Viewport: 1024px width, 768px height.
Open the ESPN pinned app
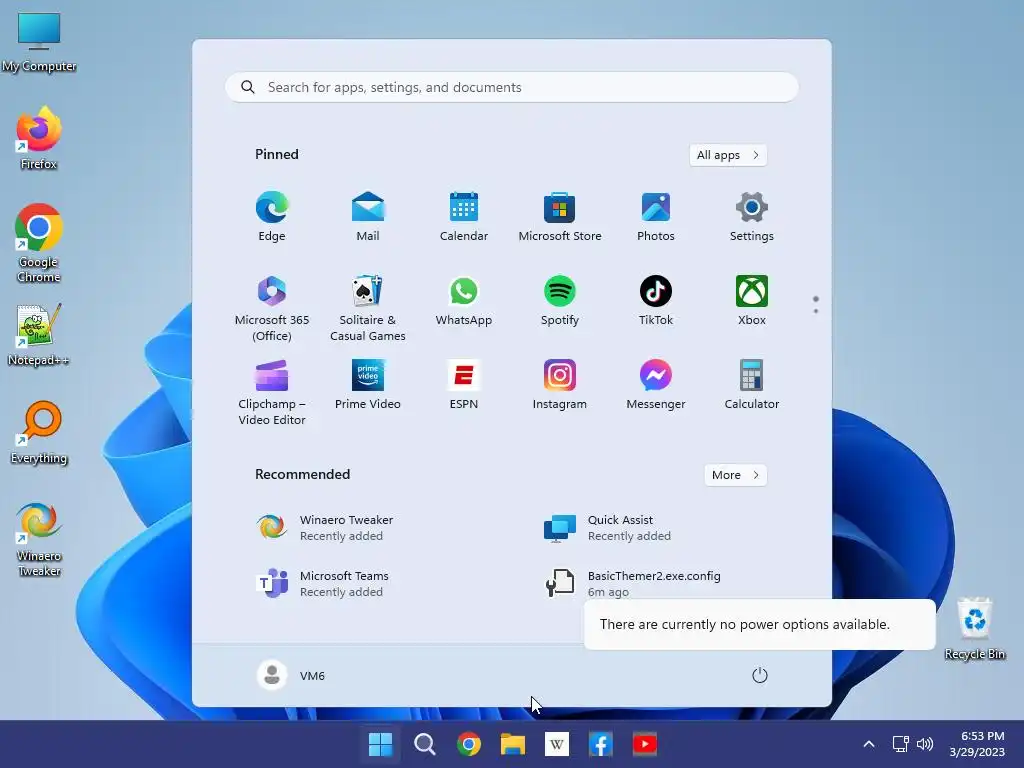464,385
